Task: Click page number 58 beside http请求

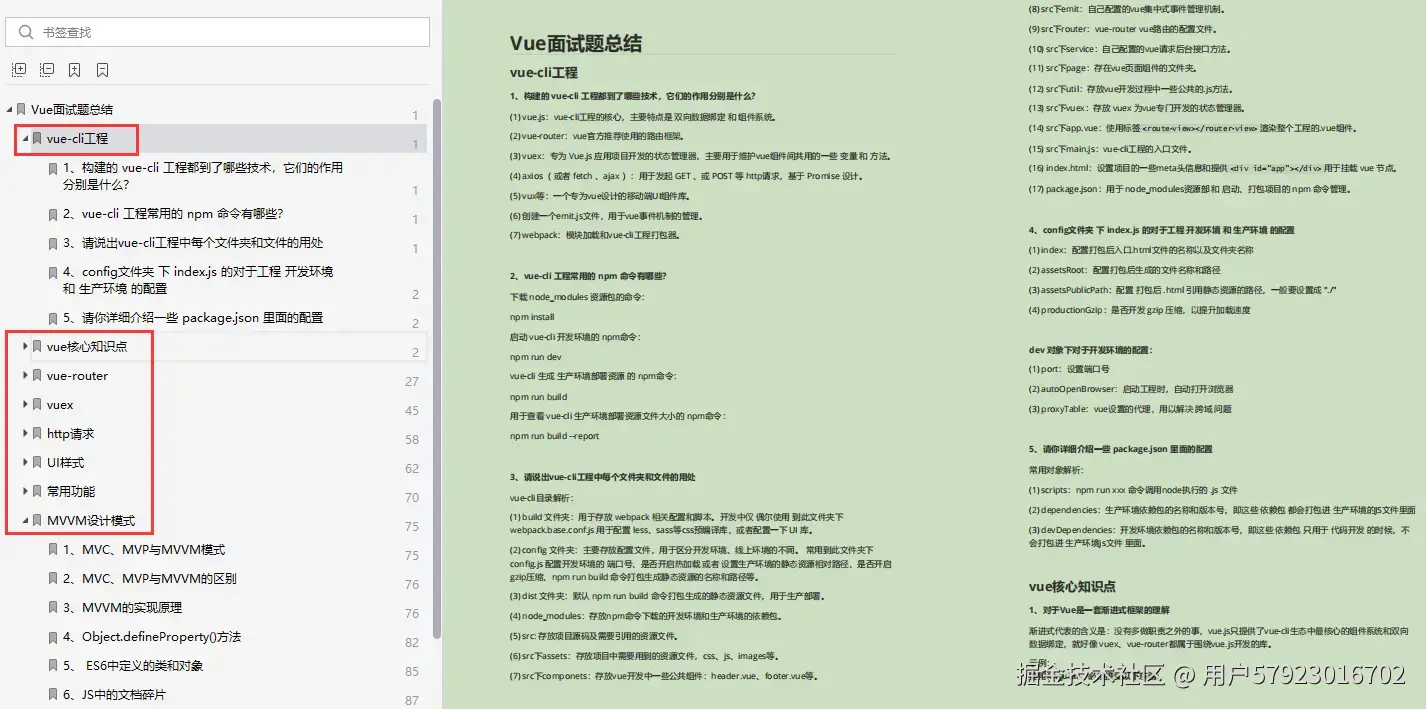Action: [x=412, y=440]
